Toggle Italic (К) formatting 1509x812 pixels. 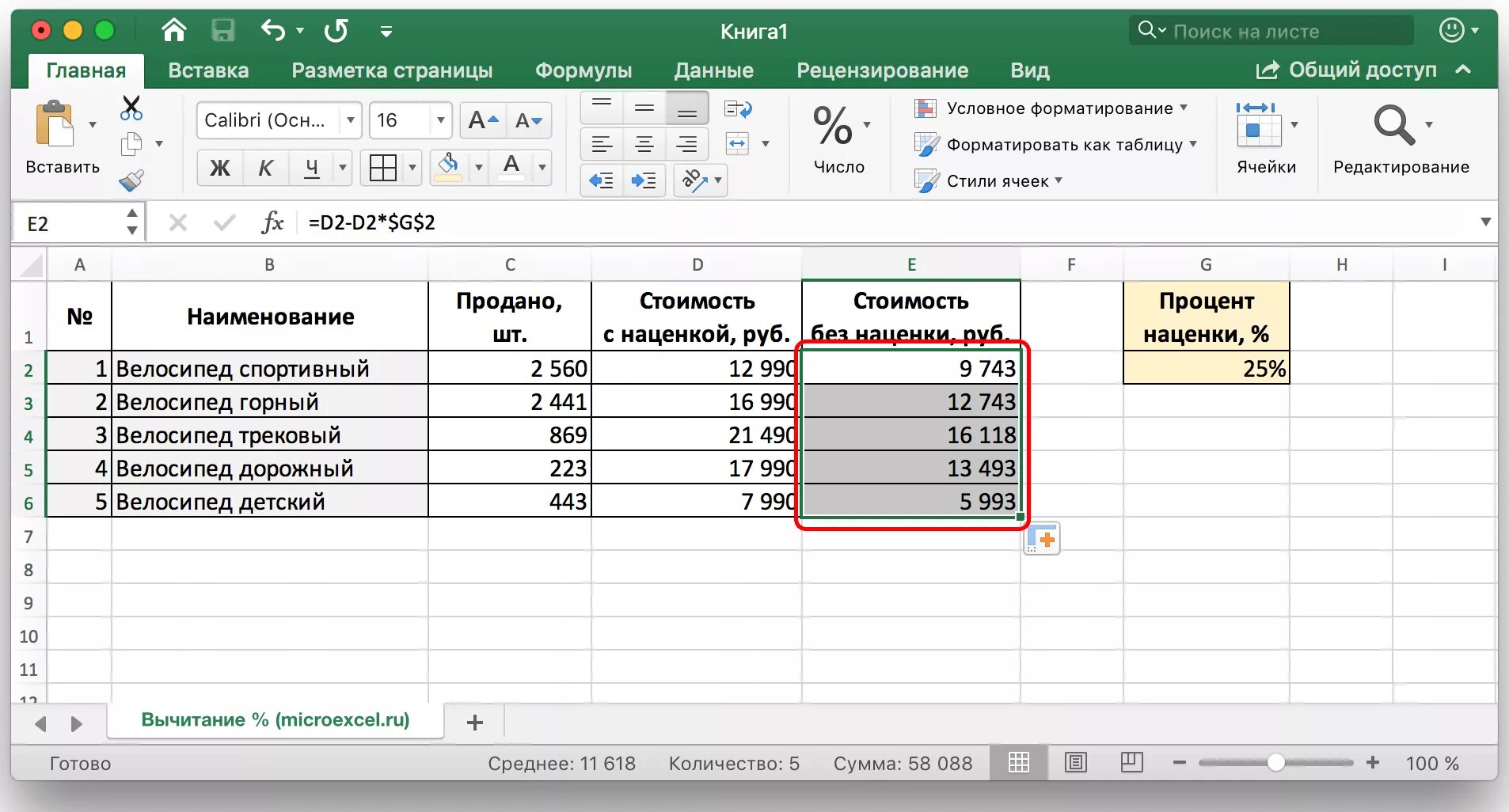[265, 167]
